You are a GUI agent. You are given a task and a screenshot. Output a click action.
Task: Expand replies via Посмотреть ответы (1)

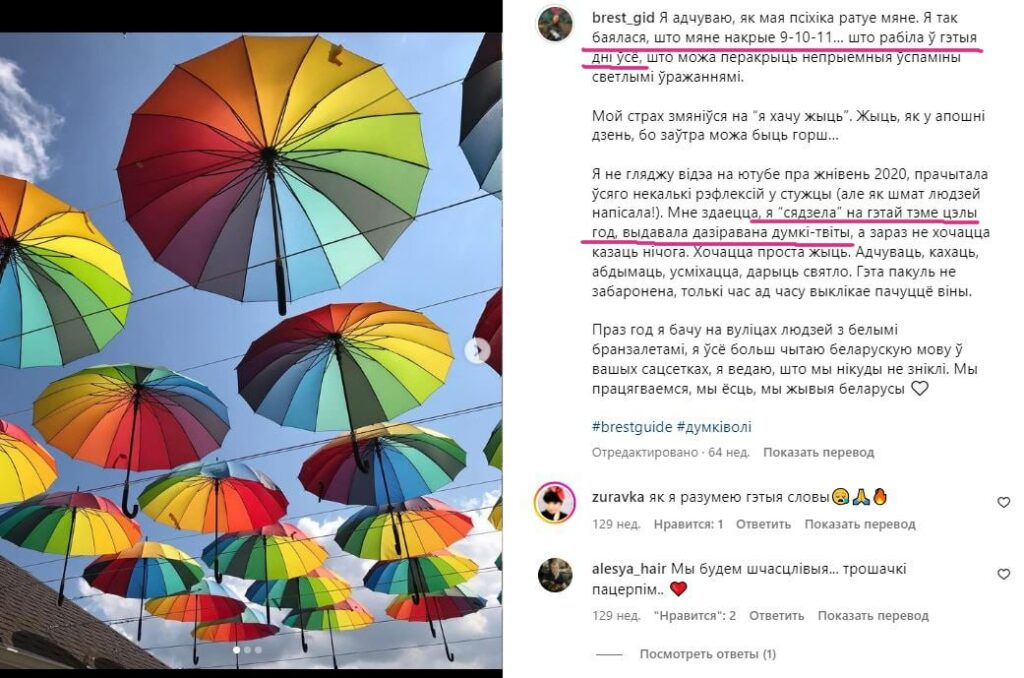tap(707, 654)
